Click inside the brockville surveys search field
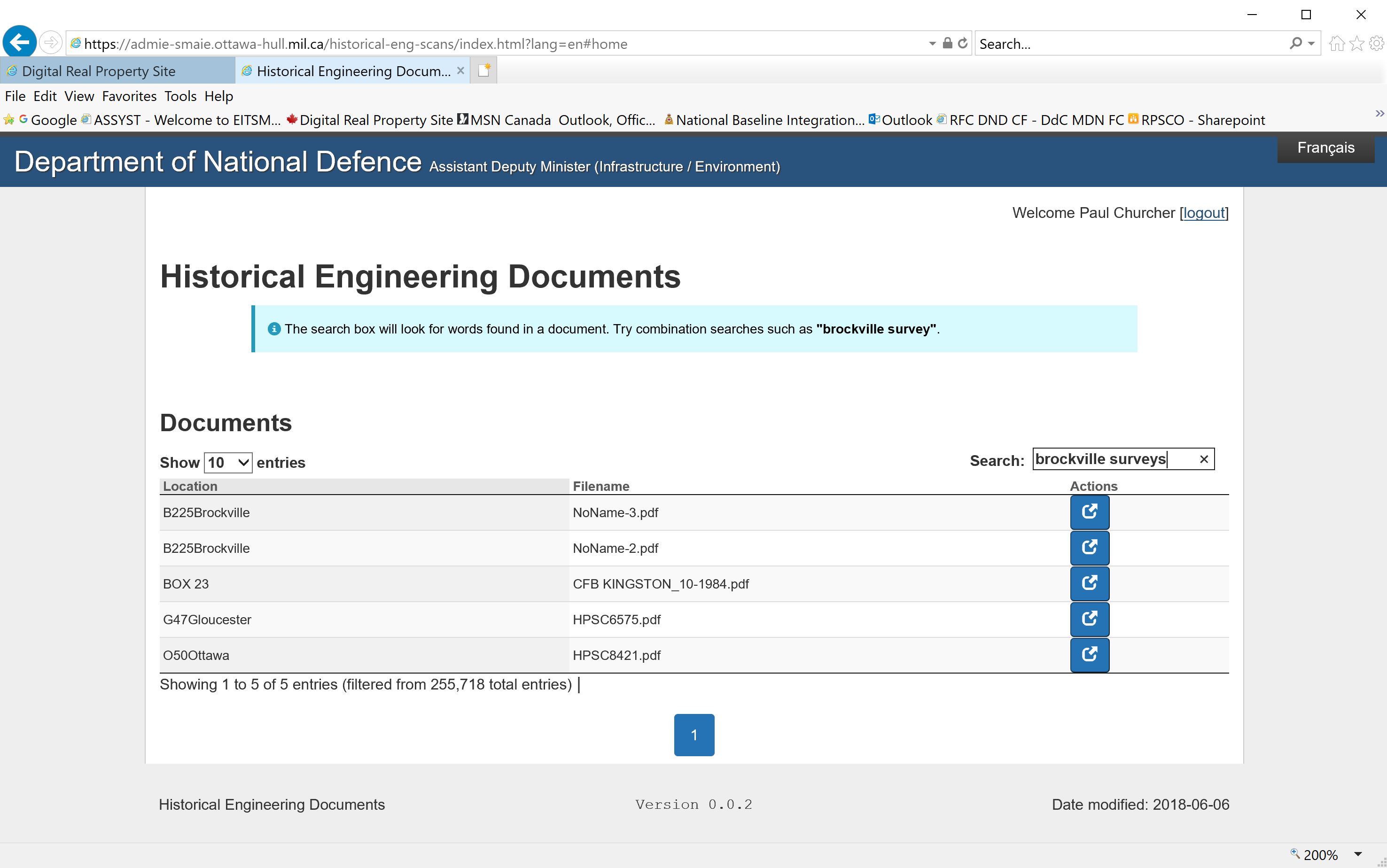This screenshot has width=1387, height=868. click(x=1108, y=459)
